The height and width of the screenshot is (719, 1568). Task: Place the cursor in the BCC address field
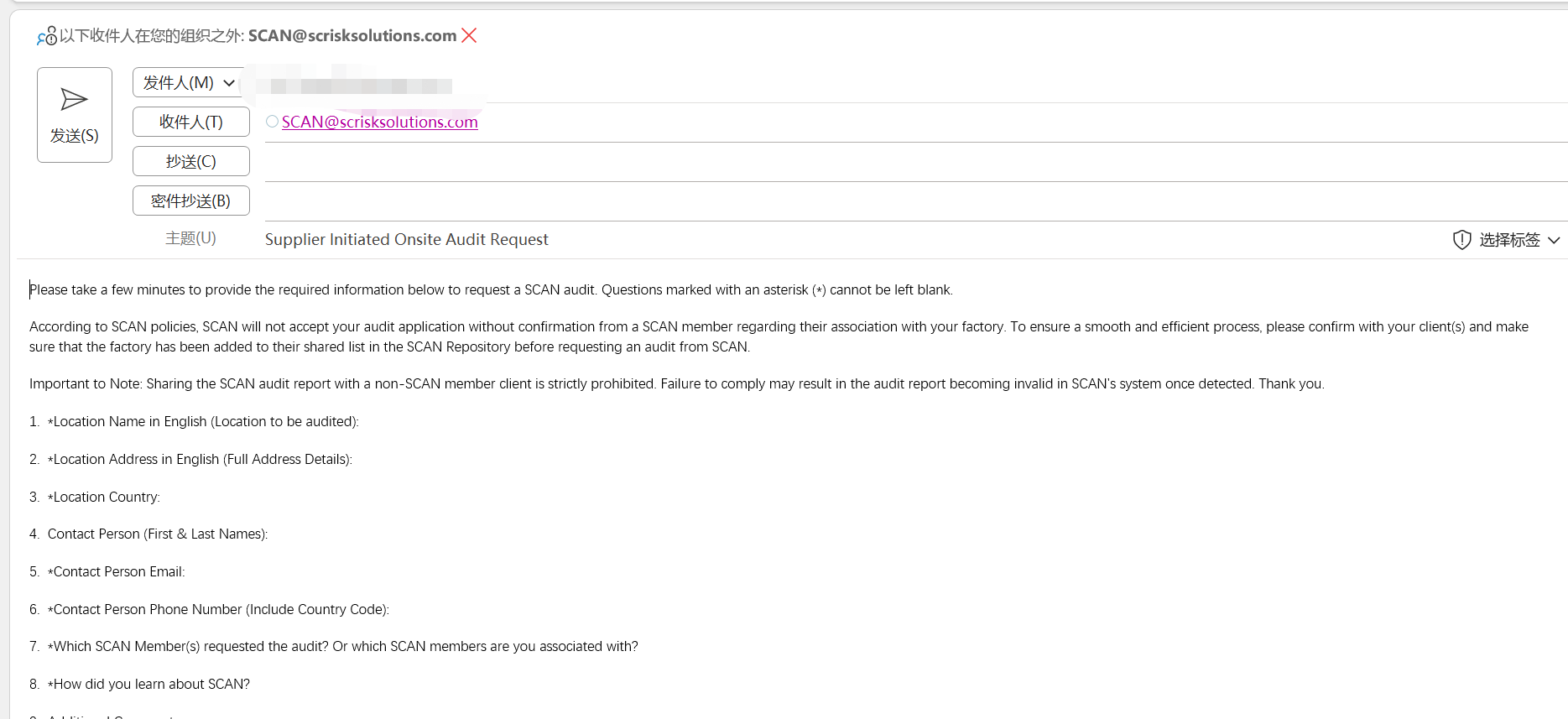916,201
